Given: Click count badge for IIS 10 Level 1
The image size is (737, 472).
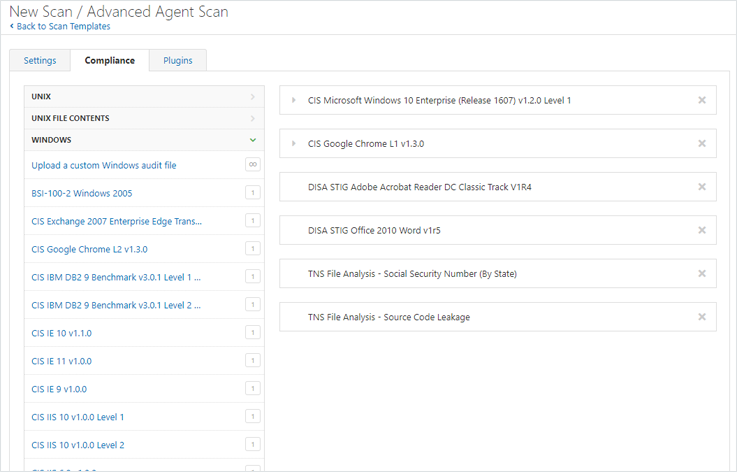Looking at the screenshot, I should point(253,416).
